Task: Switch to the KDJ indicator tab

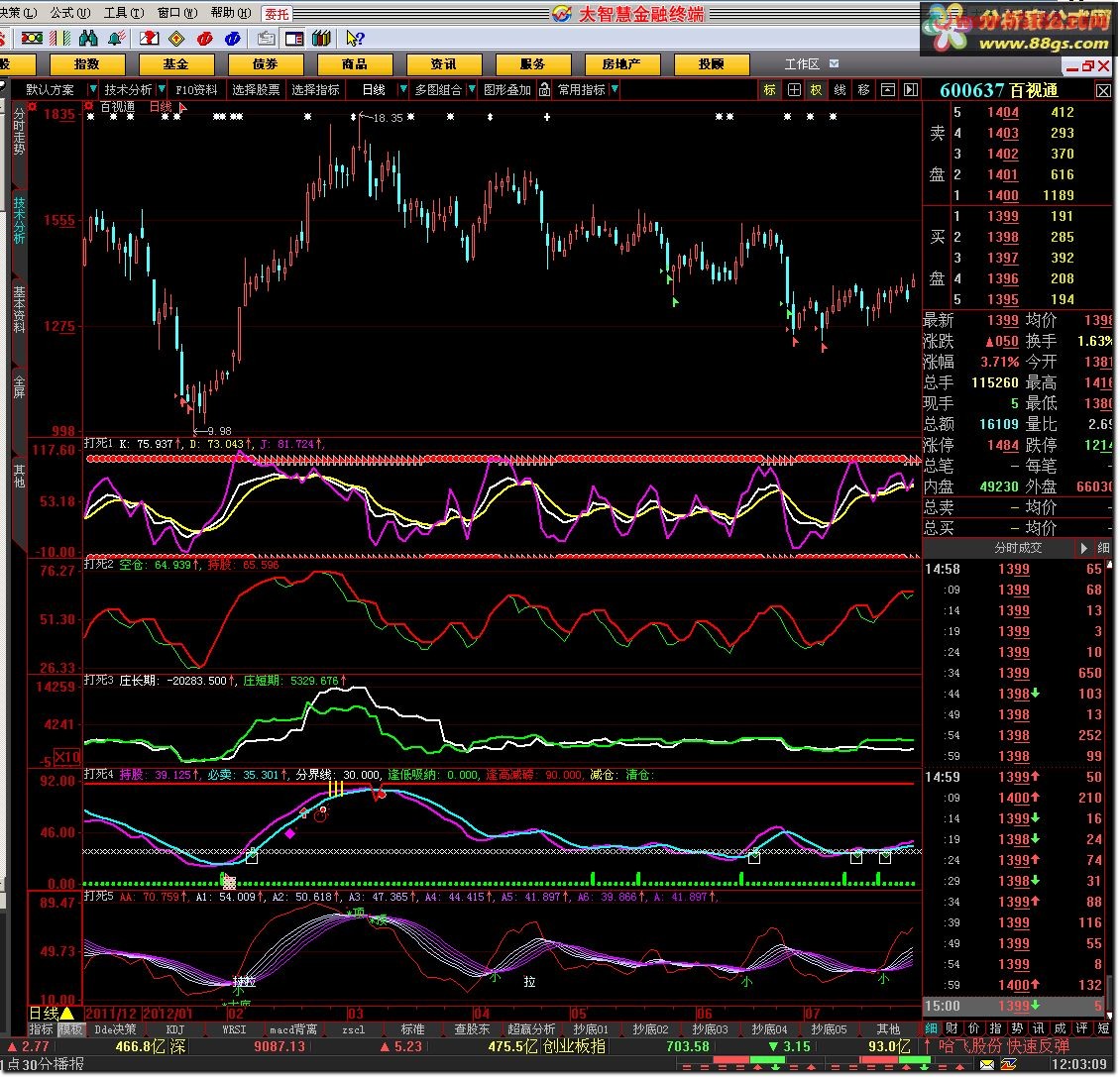Action: coord(175,1029)
